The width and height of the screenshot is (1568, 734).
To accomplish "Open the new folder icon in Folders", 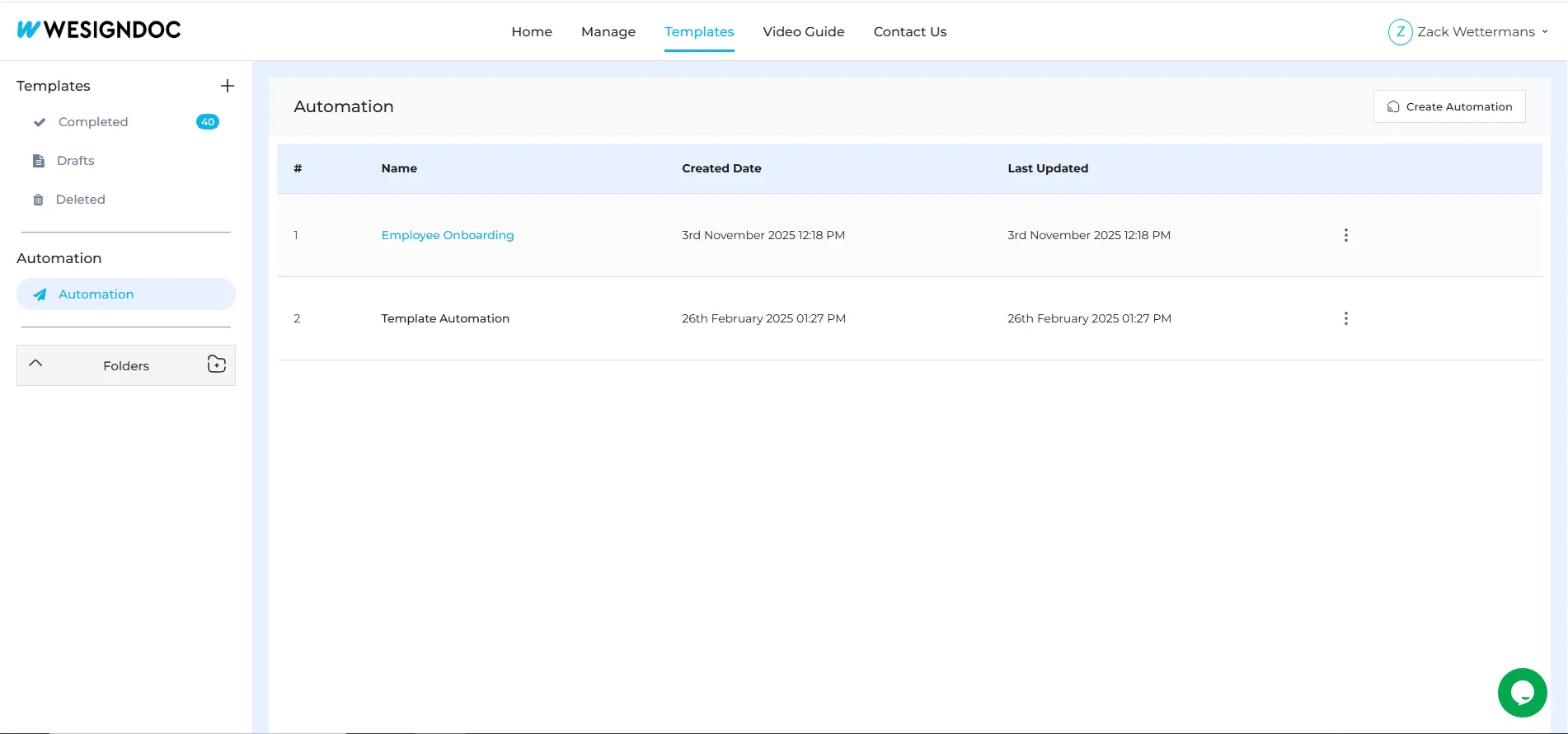I will pyautogui.click(x=216, y=365).
